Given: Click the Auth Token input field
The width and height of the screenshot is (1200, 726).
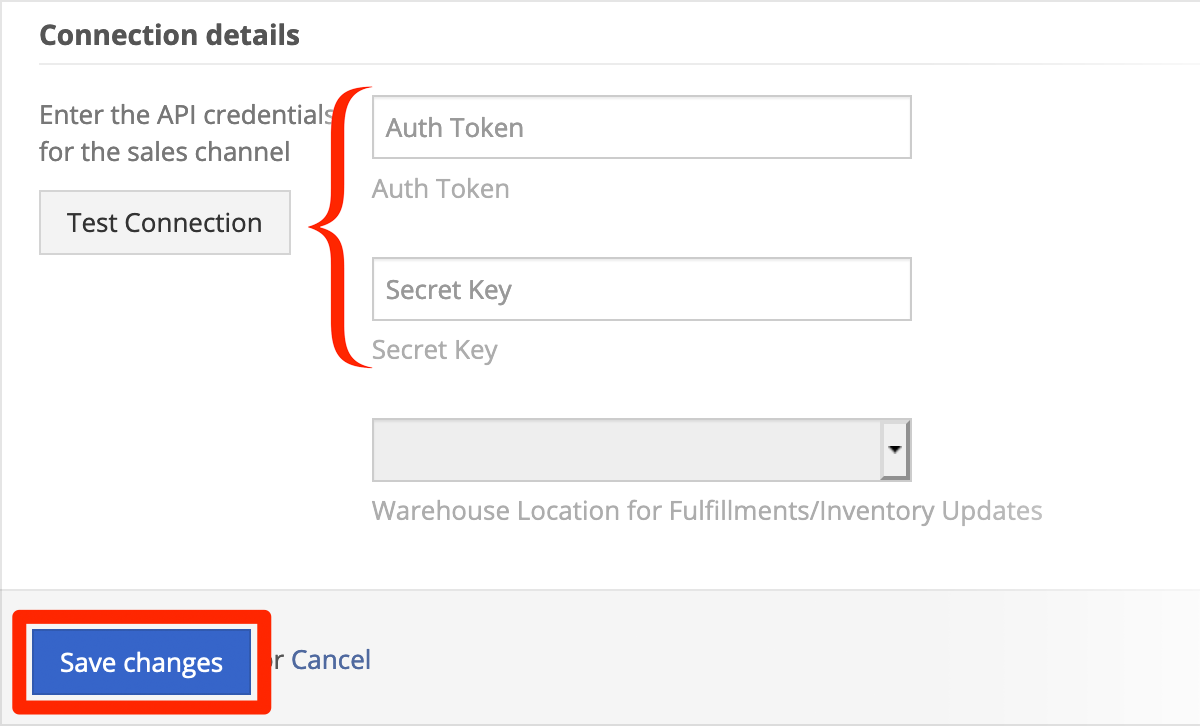Looking at the screenshot, I should click(x=641, y=127).
